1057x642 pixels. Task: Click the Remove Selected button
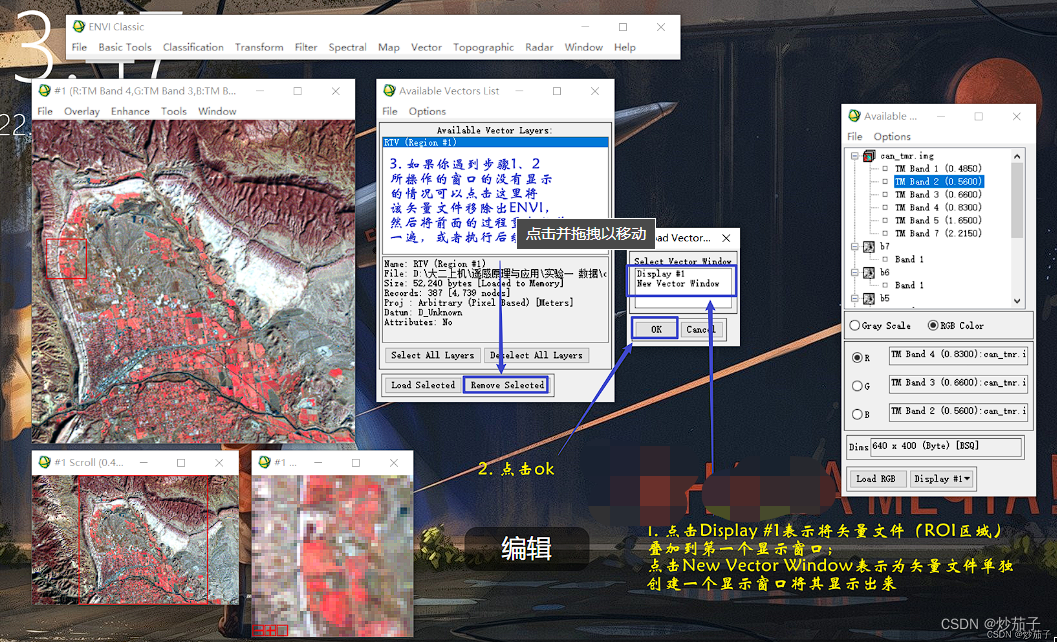pos(507,385)
